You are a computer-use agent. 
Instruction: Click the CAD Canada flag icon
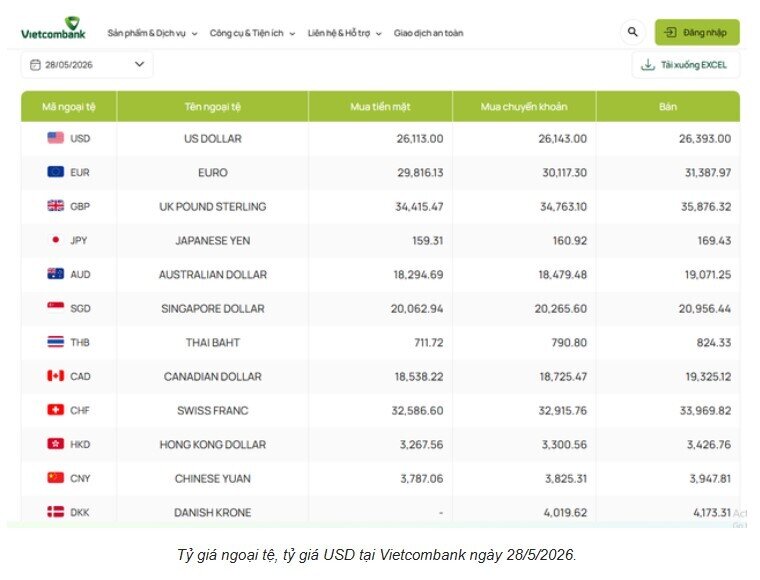[56, 376]
